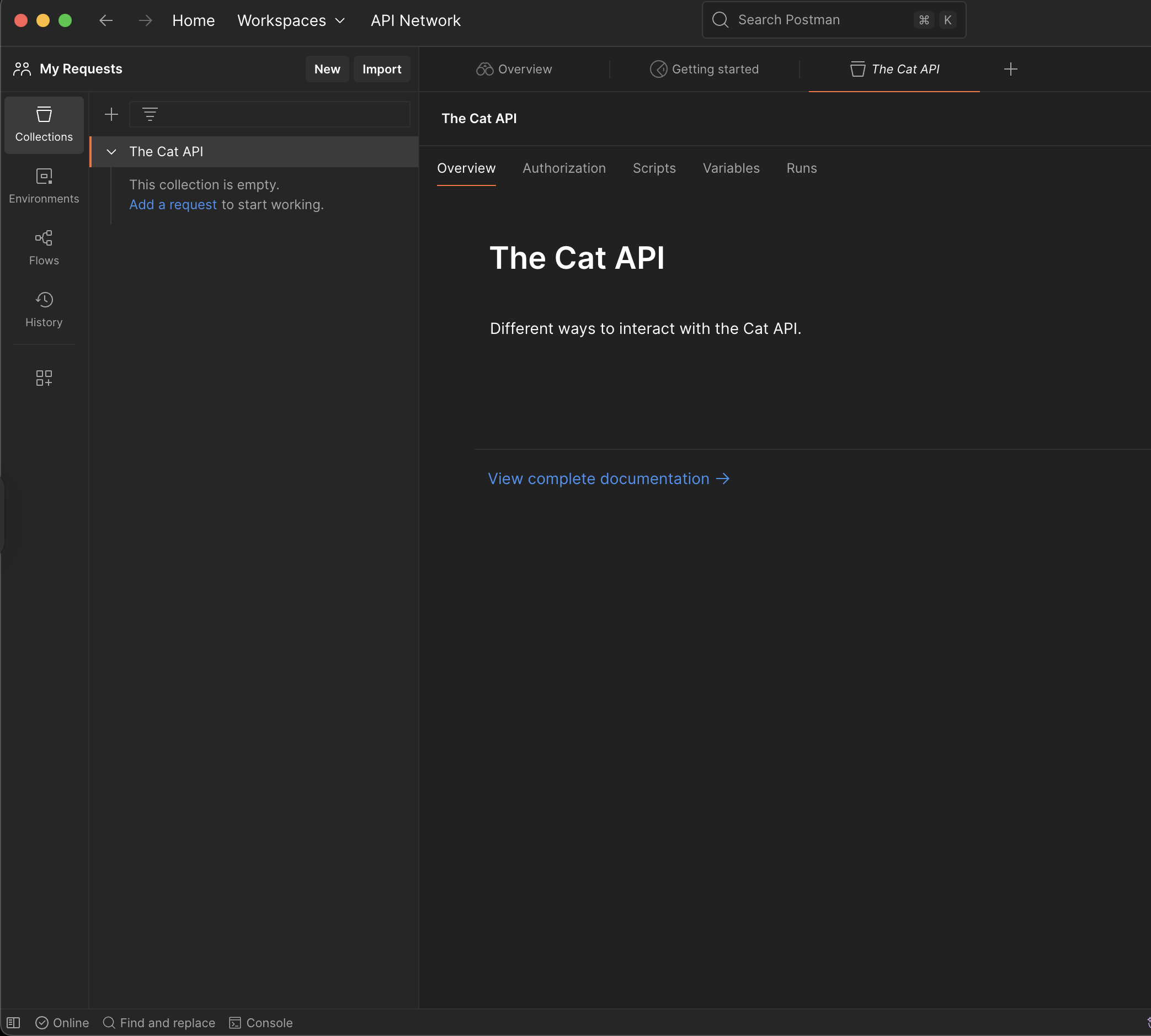Toggle sidebar visibility in status bar
This screenshot has width=1151, height=1036.
(x=14, y=1023)
